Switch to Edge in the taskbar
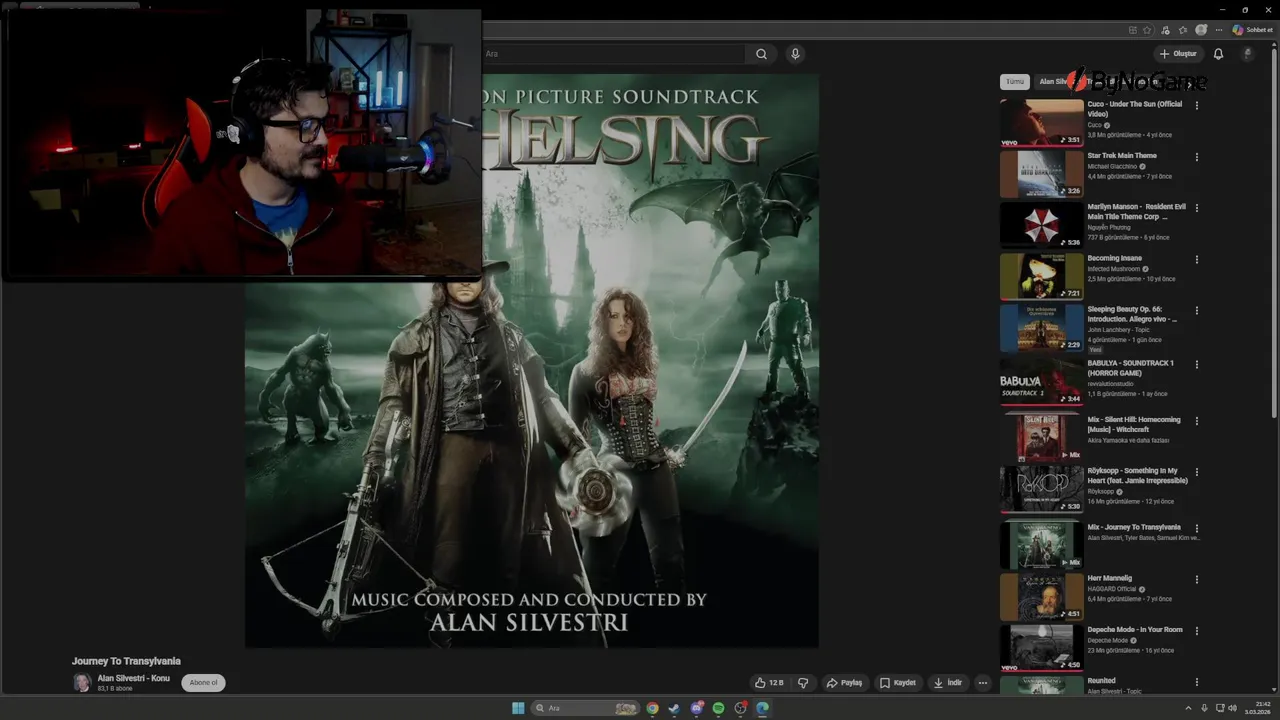This screenshot has width=1280, height=720. [x=762, y=708]
